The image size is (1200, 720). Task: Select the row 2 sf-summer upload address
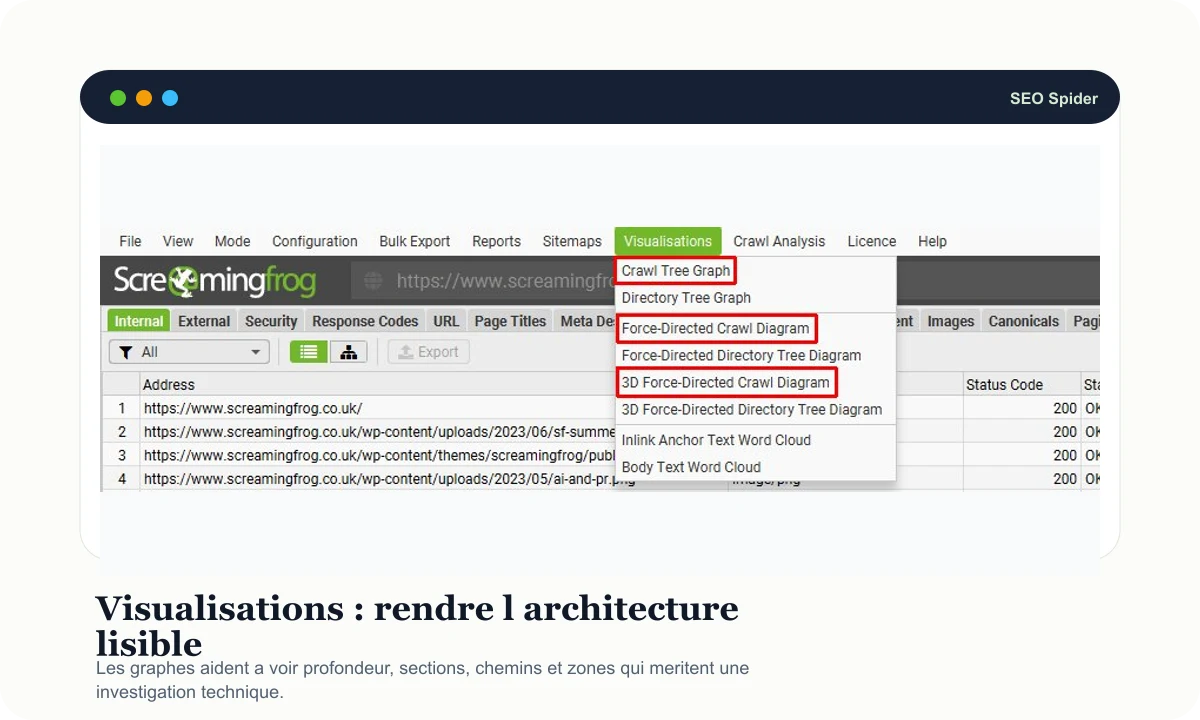[x=378, y=432]
